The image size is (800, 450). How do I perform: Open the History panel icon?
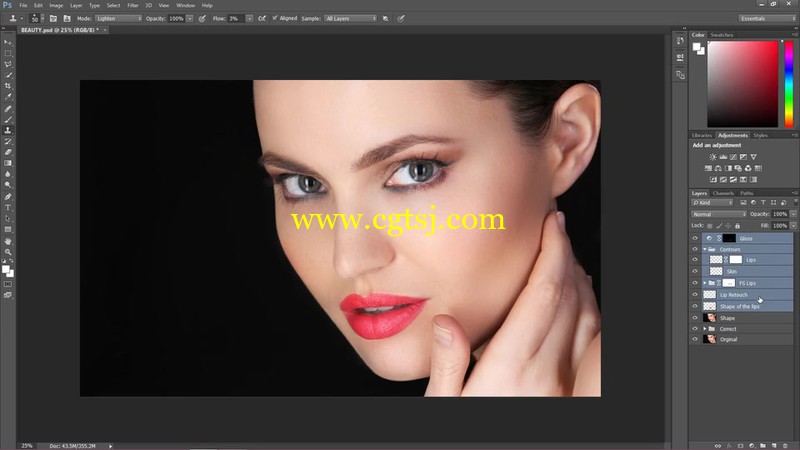click(680, 41)
